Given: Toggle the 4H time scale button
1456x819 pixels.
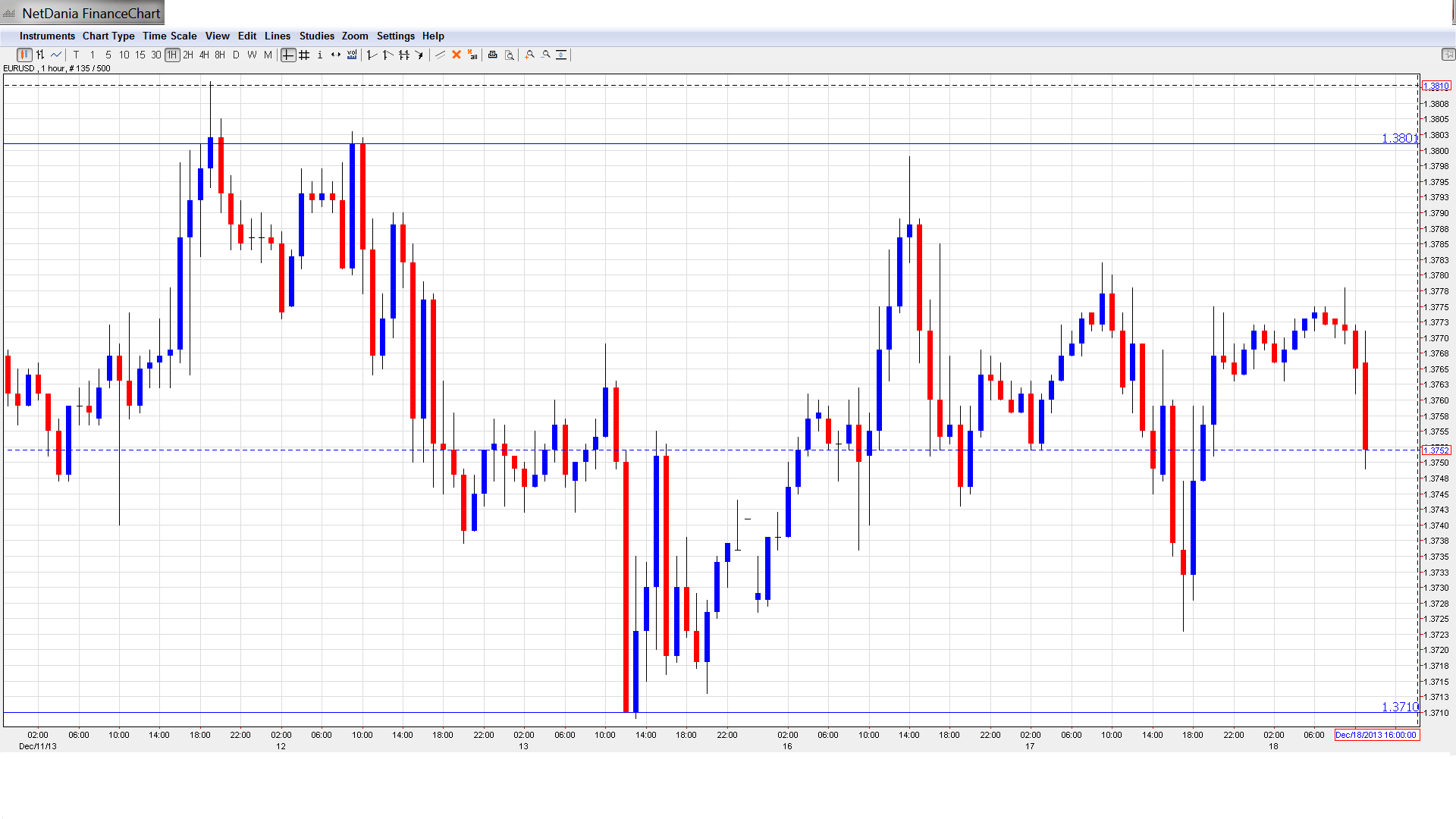Looking at the screenshot, I should (204, 55).
